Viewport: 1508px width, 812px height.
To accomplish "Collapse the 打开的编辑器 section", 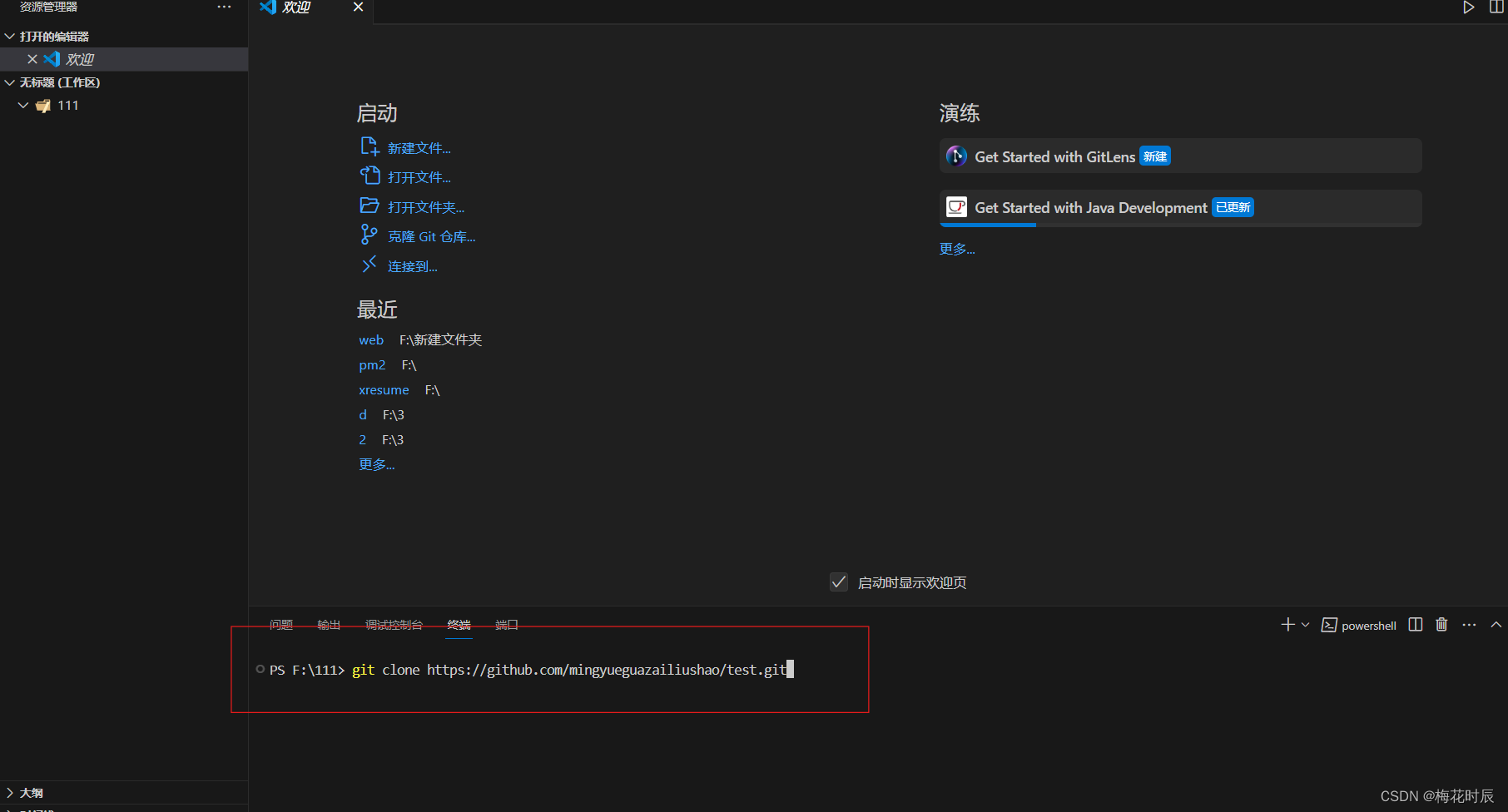I will [10, 36].
